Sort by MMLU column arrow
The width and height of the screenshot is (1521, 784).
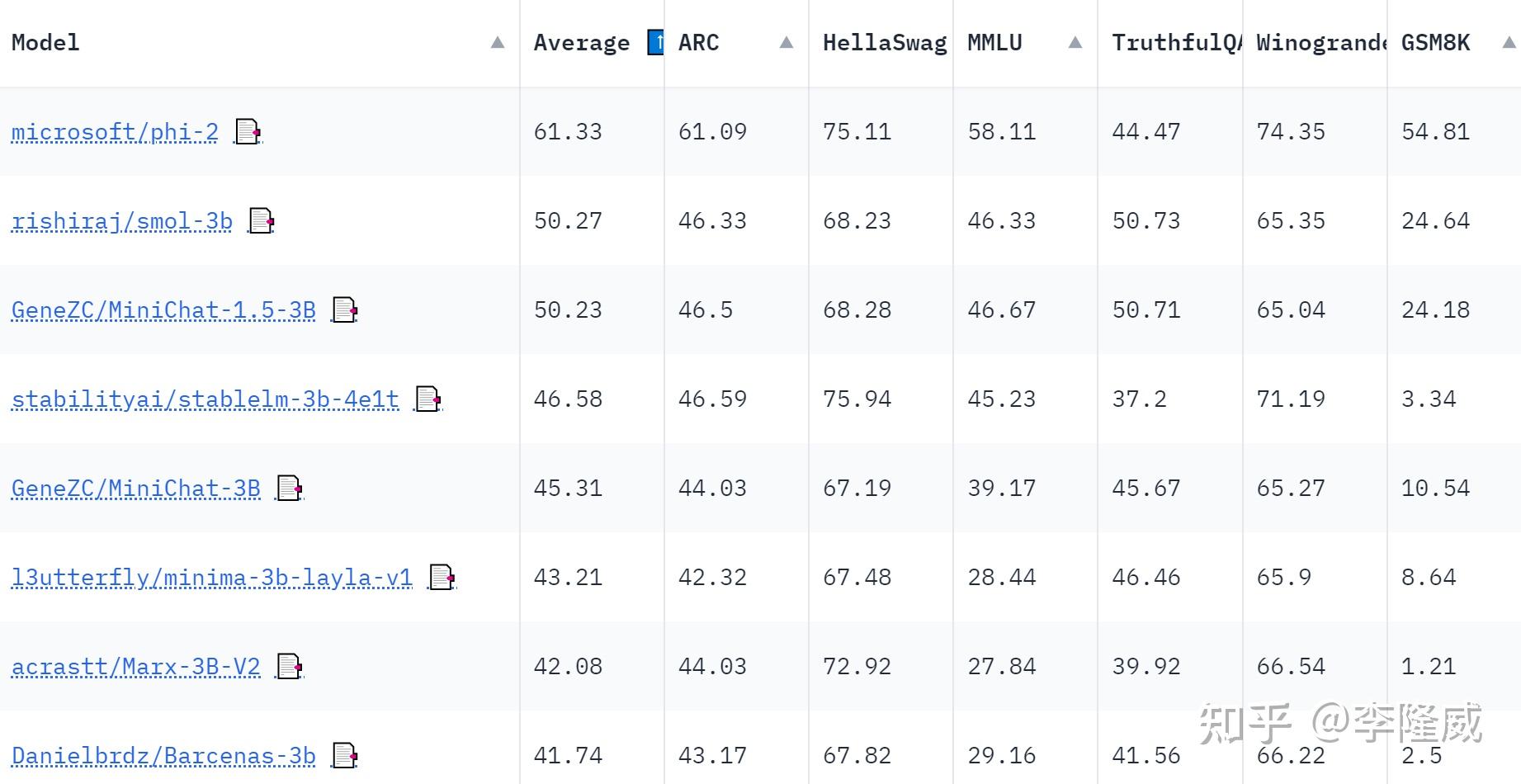point(1075,42)
